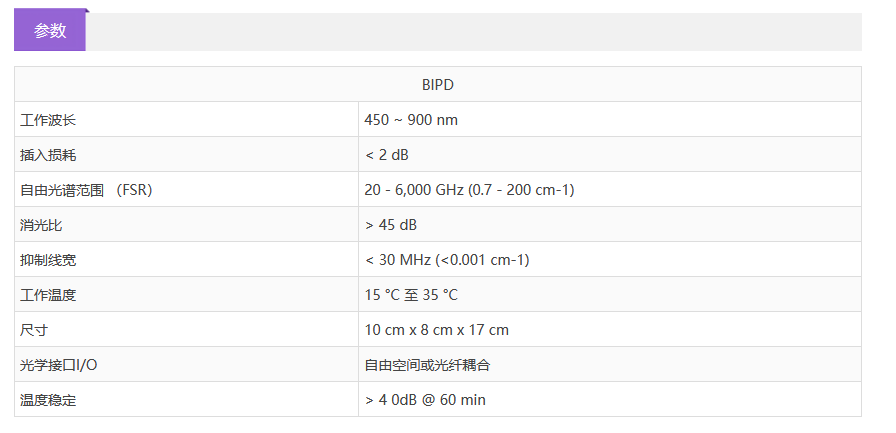Select the 450 ~ 900 nm value
Viewport: 896px width, 433px height.
click(411, 120)
